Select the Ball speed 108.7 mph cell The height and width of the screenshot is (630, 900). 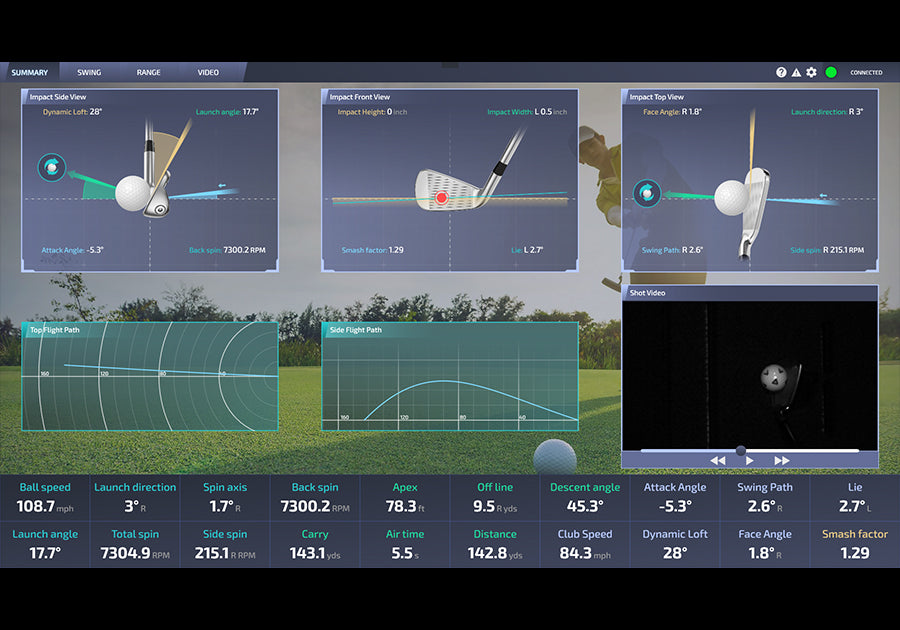click(x=45, y=497)
